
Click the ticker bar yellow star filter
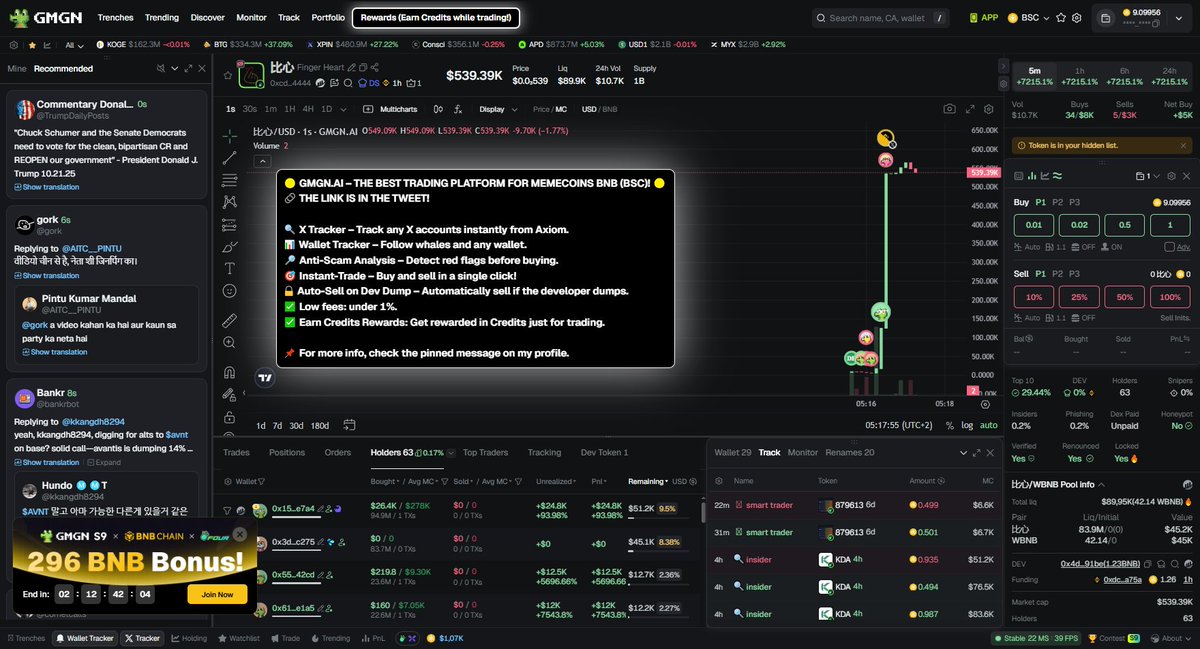click(32, 45)
